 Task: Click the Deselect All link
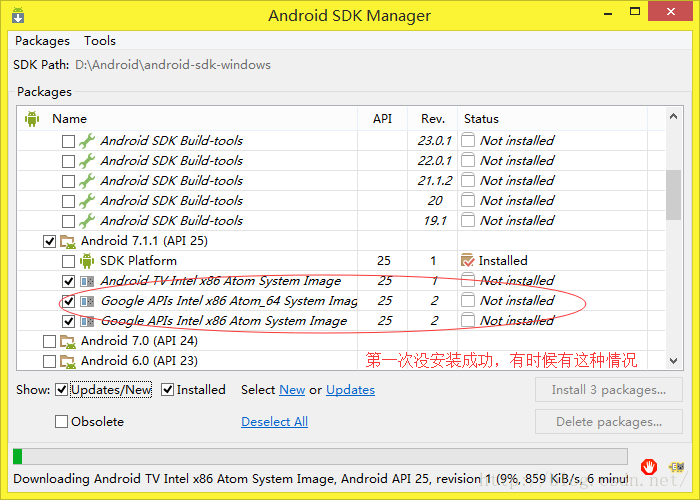tap(274, 422)
